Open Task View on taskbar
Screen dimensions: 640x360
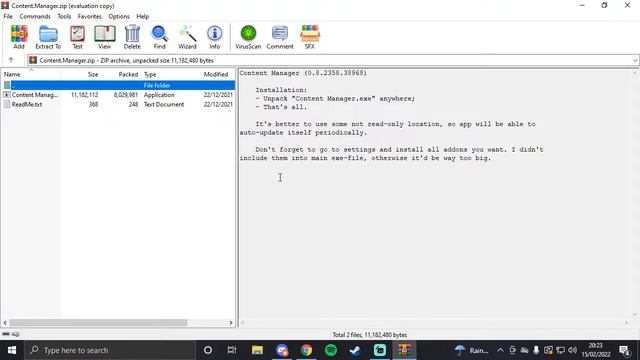232,350
